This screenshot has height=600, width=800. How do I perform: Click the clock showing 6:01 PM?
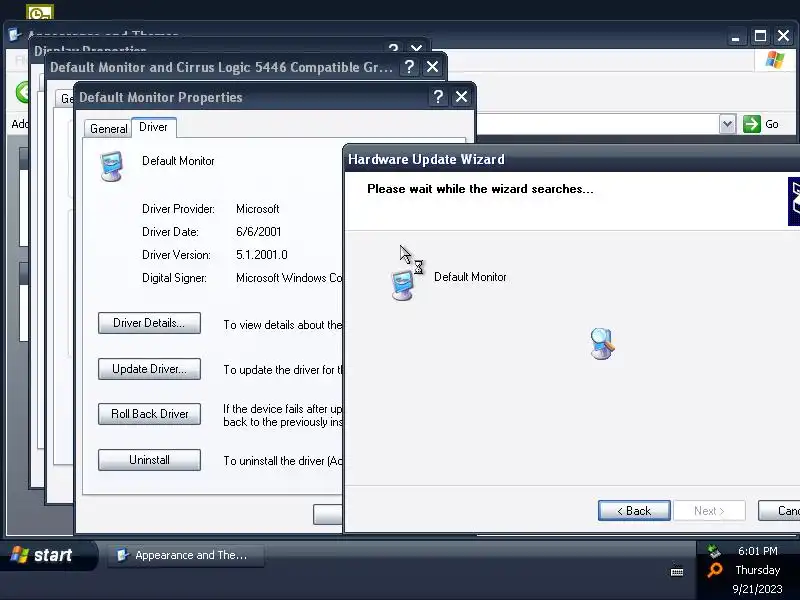click(x=758, y=551)
